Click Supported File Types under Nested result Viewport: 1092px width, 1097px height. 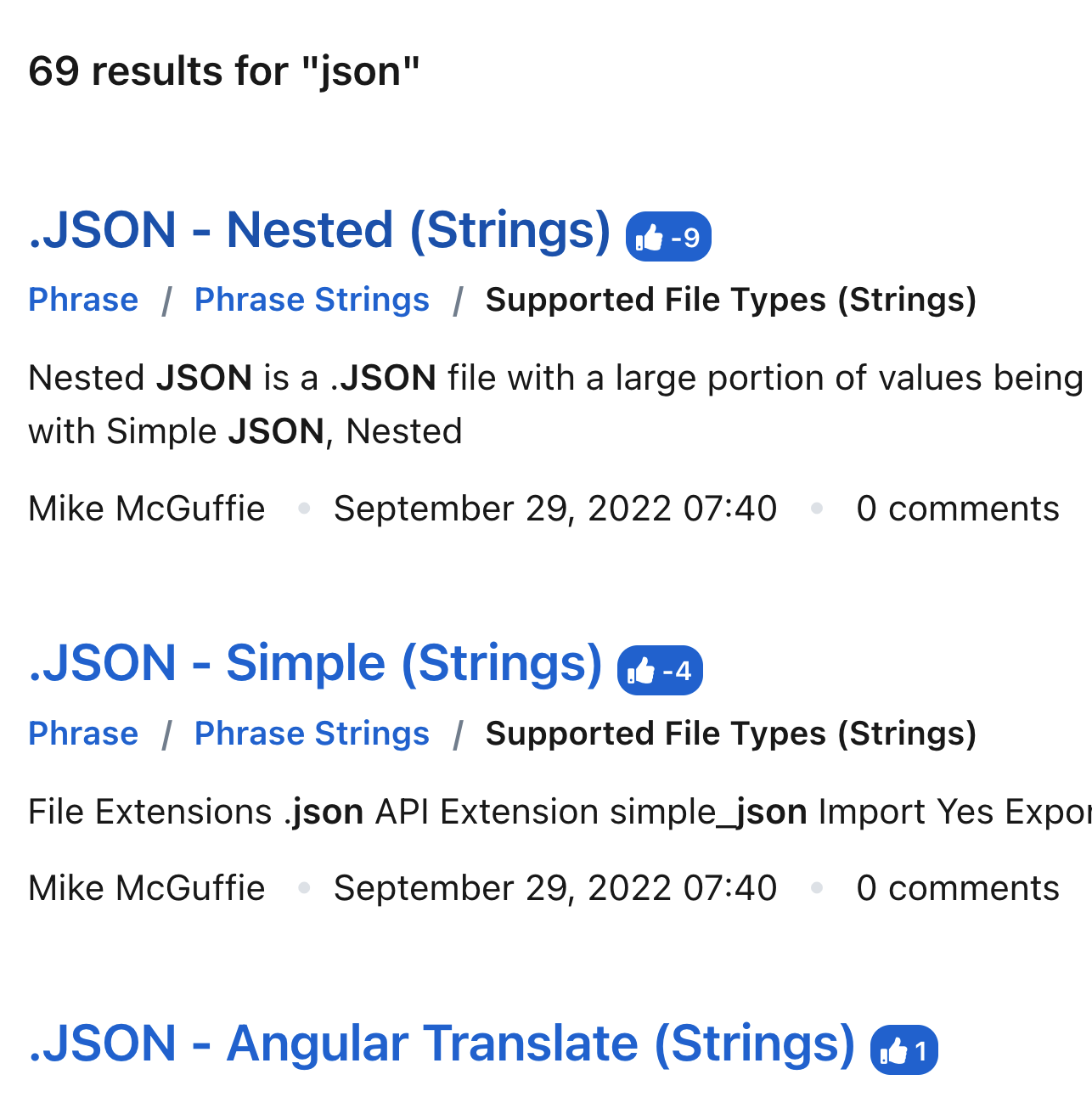click(730, 301)
